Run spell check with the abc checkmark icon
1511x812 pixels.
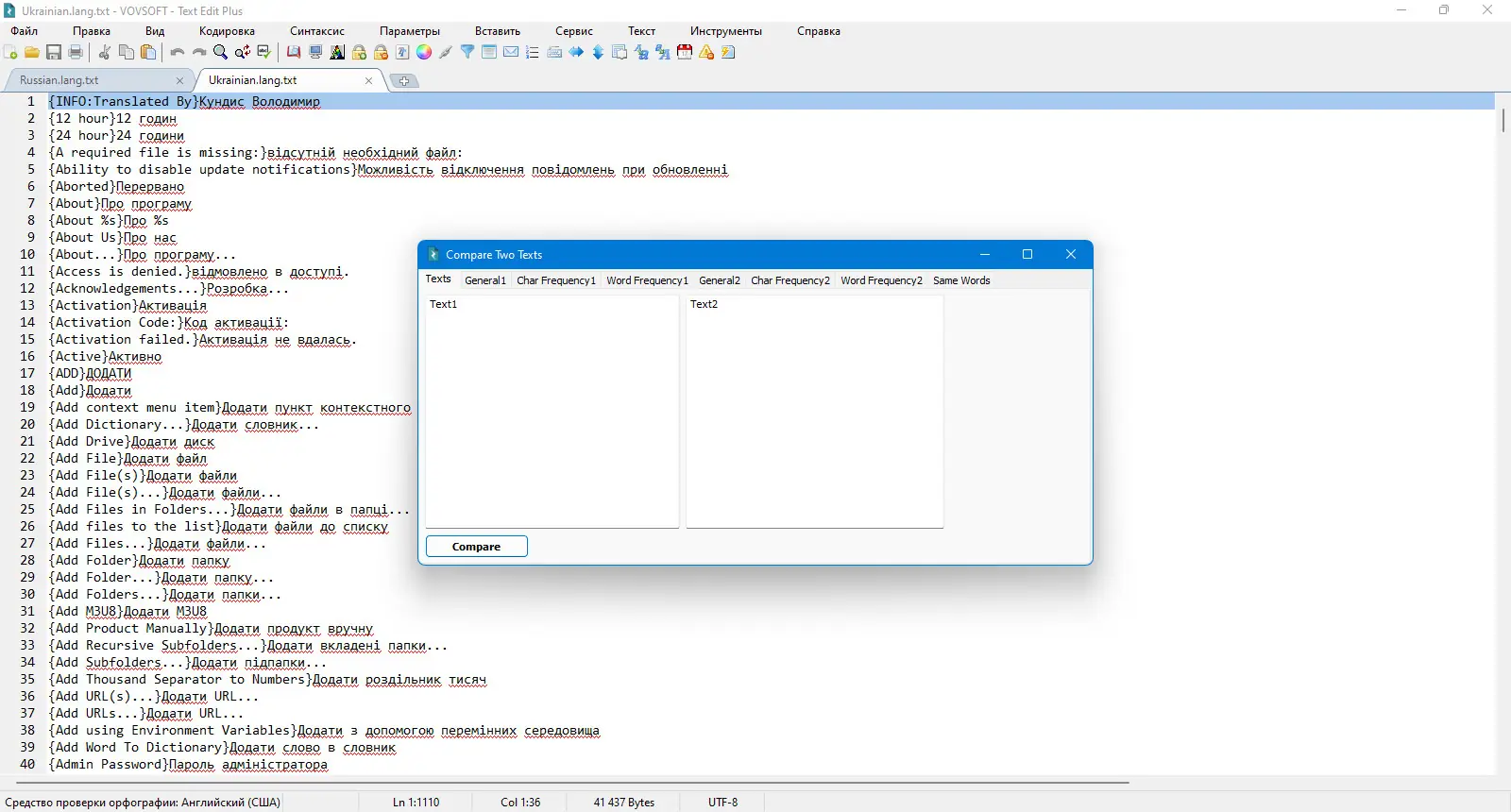coord(264,53)
